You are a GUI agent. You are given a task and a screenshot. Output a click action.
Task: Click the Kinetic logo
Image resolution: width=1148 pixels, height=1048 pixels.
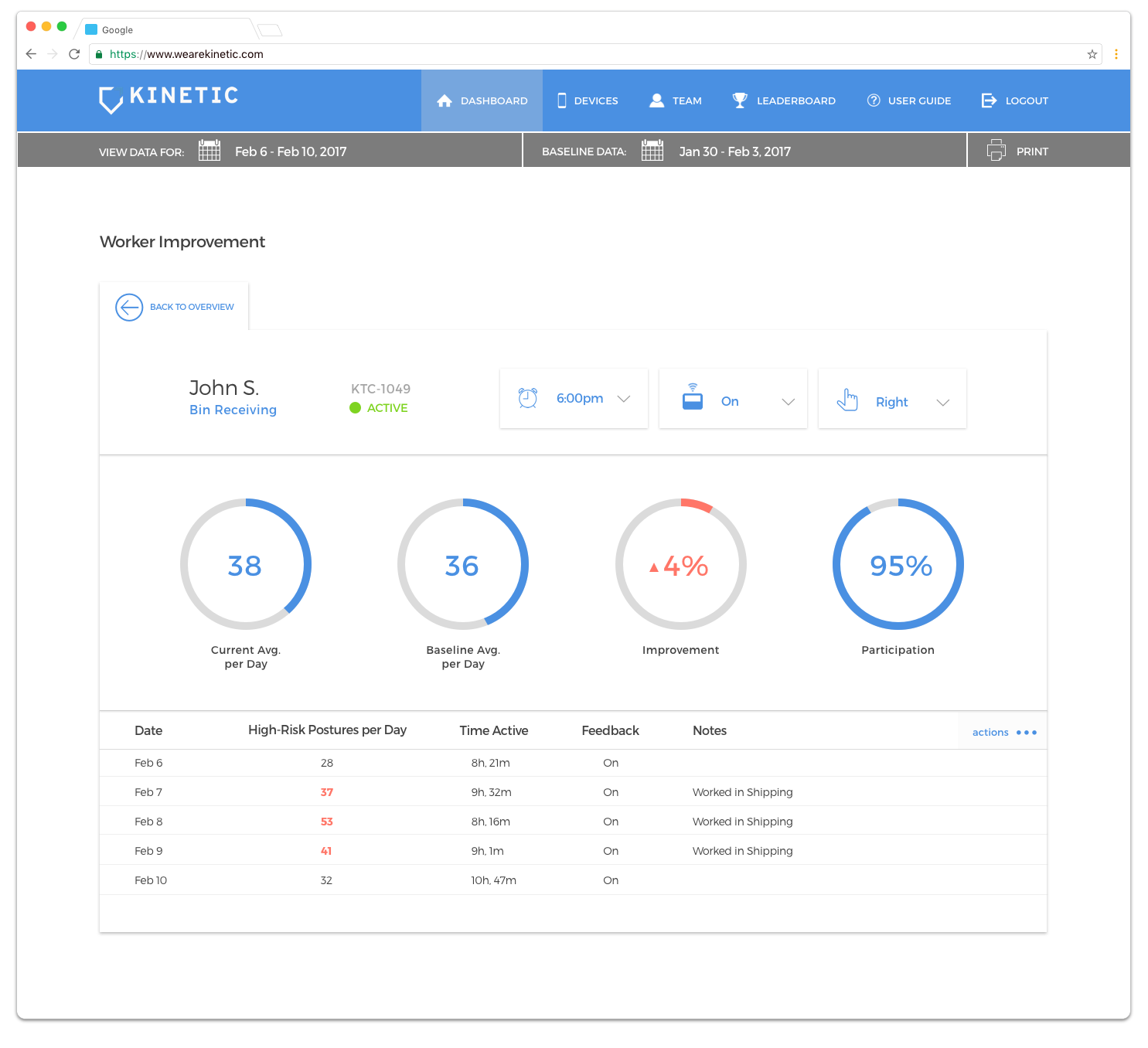169,99
